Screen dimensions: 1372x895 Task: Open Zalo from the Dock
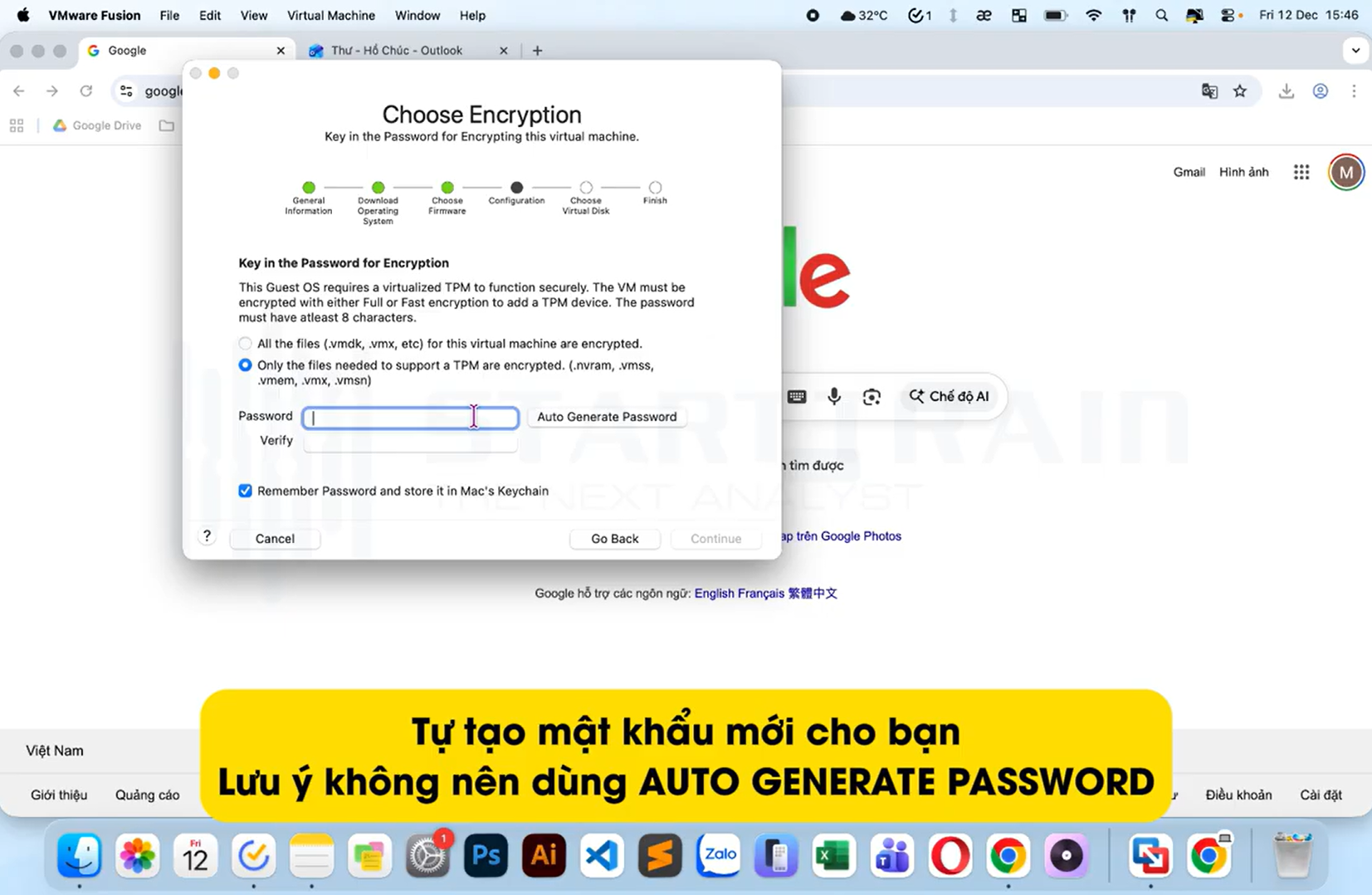[718, 855]
